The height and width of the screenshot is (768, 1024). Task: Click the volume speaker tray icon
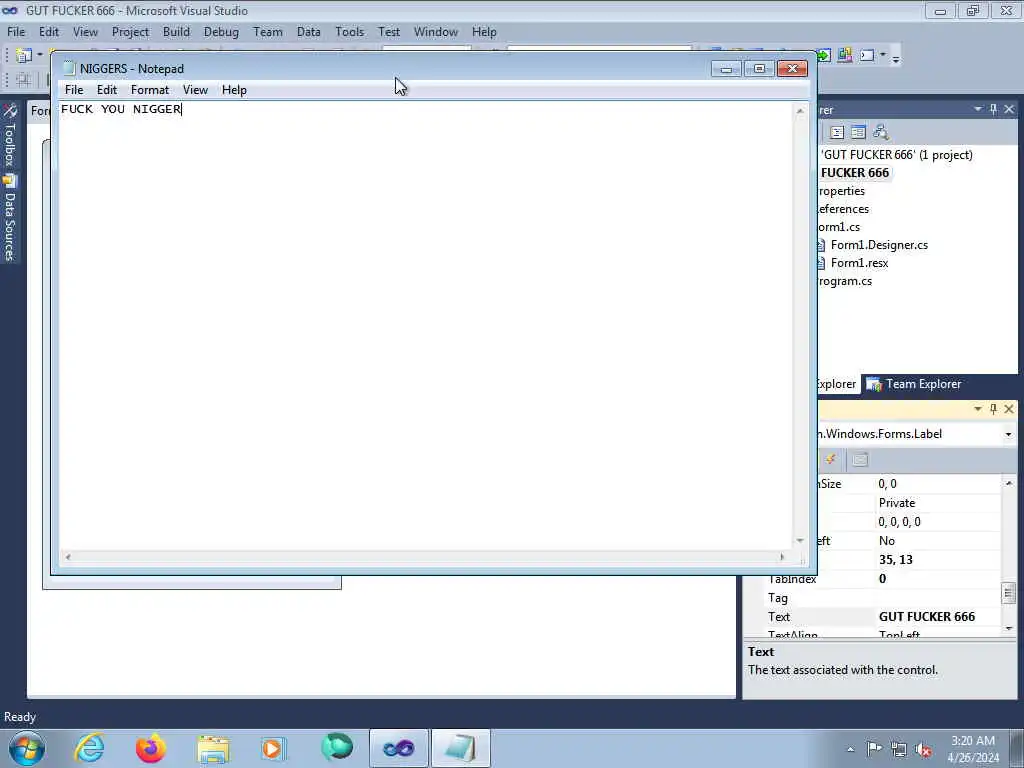[923, 750]
